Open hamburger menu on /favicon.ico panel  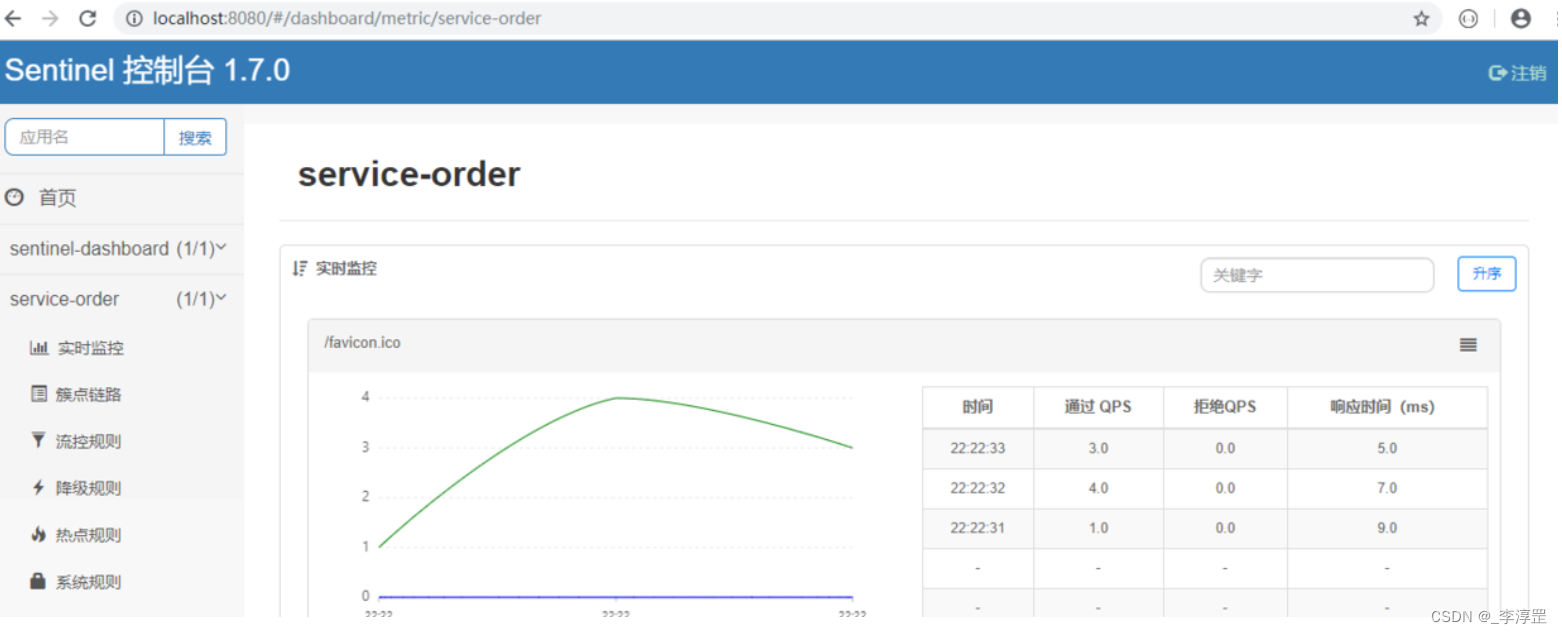[1468, 344]
